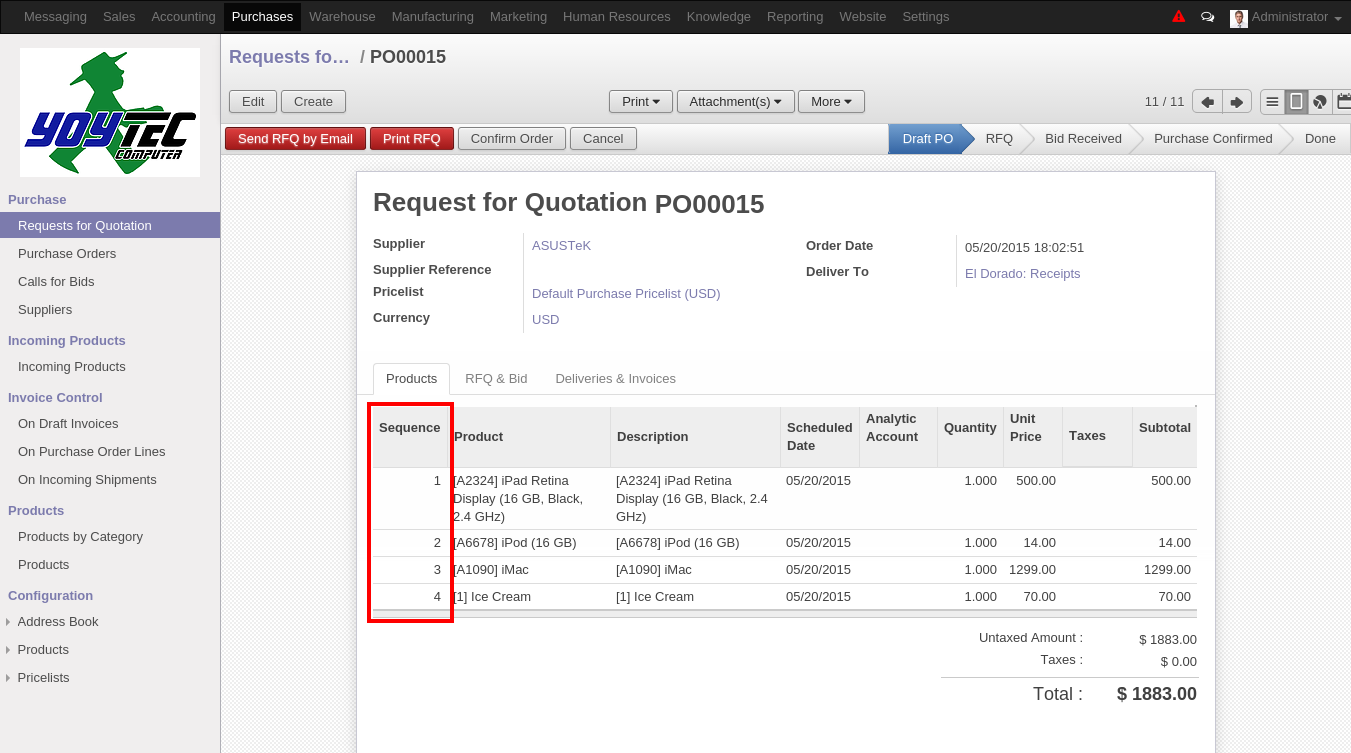
Task: Click the Create button
Action: 313,102
